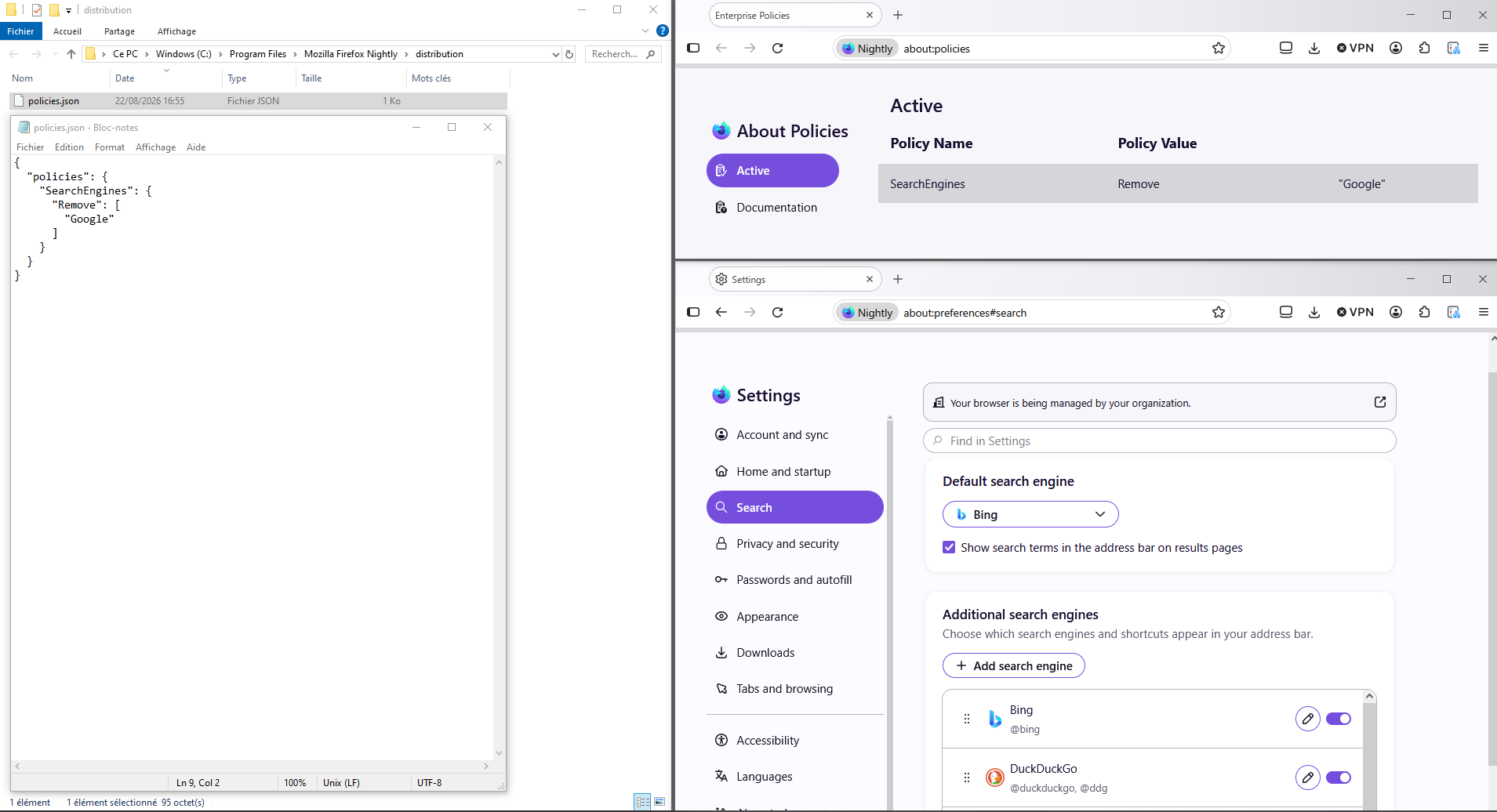Screen dimensions: 1497x812
Task: Click the Add search engine button
Action: coord(1014,665)
